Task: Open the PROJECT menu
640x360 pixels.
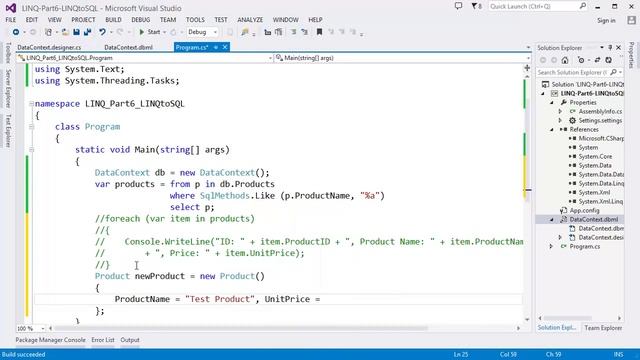Action: 83,20
